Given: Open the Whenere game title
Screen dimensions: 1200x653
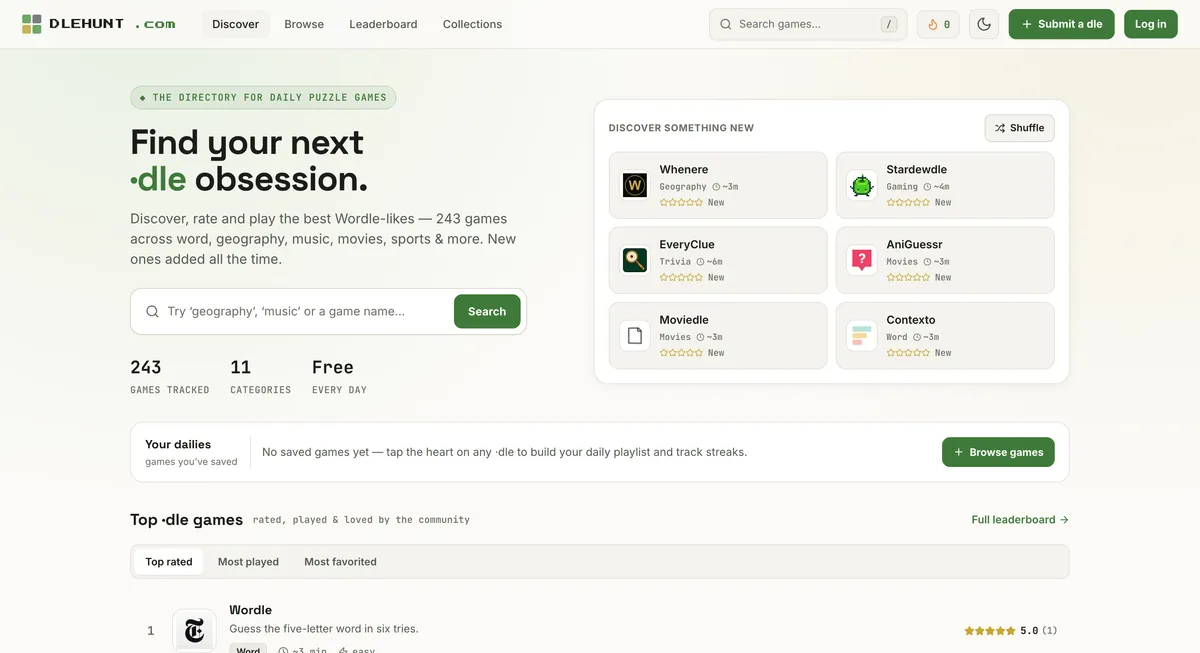Looking at the screenshot, I should 684,170.
